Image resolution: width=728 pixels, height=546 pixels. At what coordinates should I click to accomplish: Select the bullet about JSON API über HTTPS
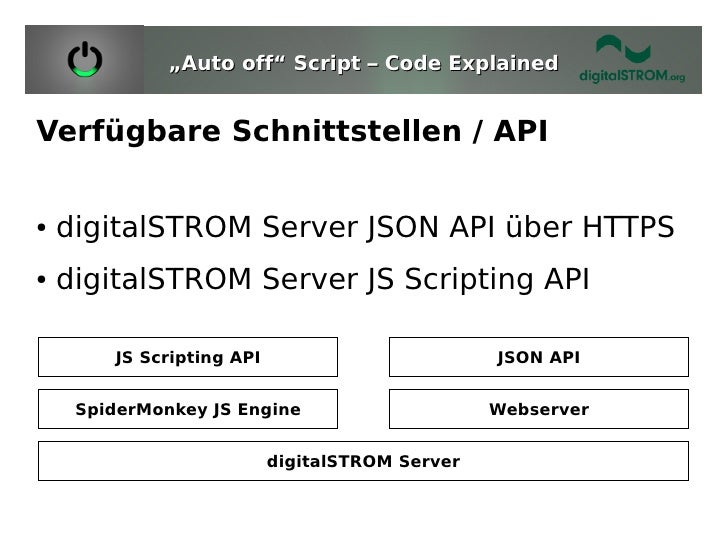(x=356, y=227)
